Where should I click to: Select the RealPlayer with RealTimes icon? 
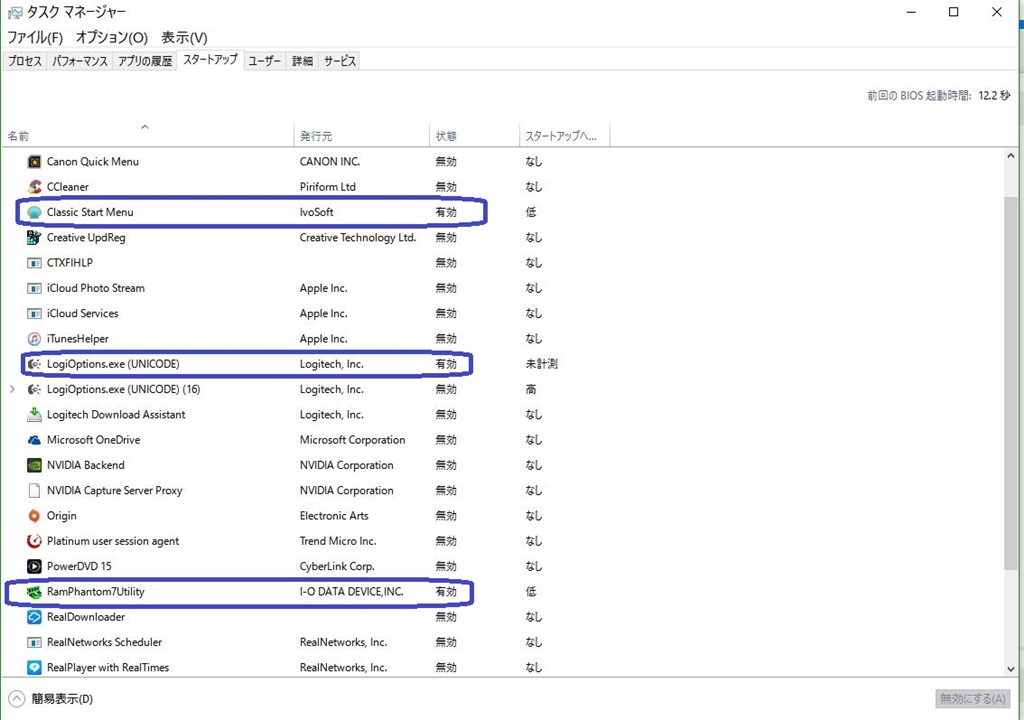click(35, 667)
